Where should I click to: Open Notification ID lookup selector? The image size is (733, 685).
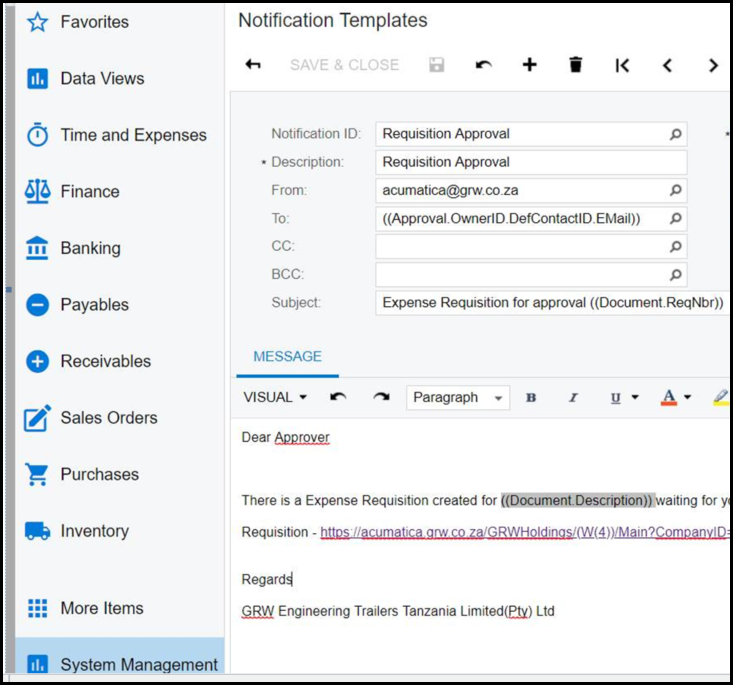[675, 134]
